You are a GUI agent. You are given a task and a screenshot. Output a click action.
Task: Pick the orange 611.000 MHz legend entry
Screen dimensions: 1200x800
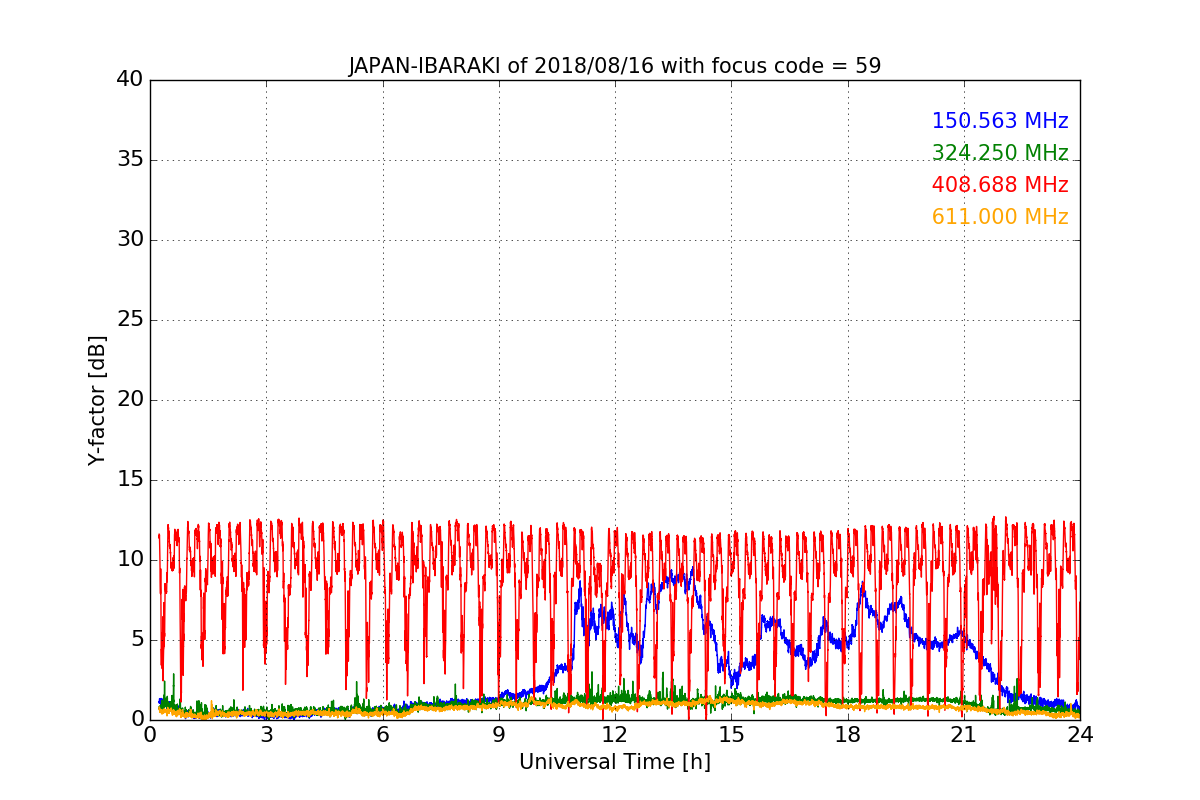999,217
